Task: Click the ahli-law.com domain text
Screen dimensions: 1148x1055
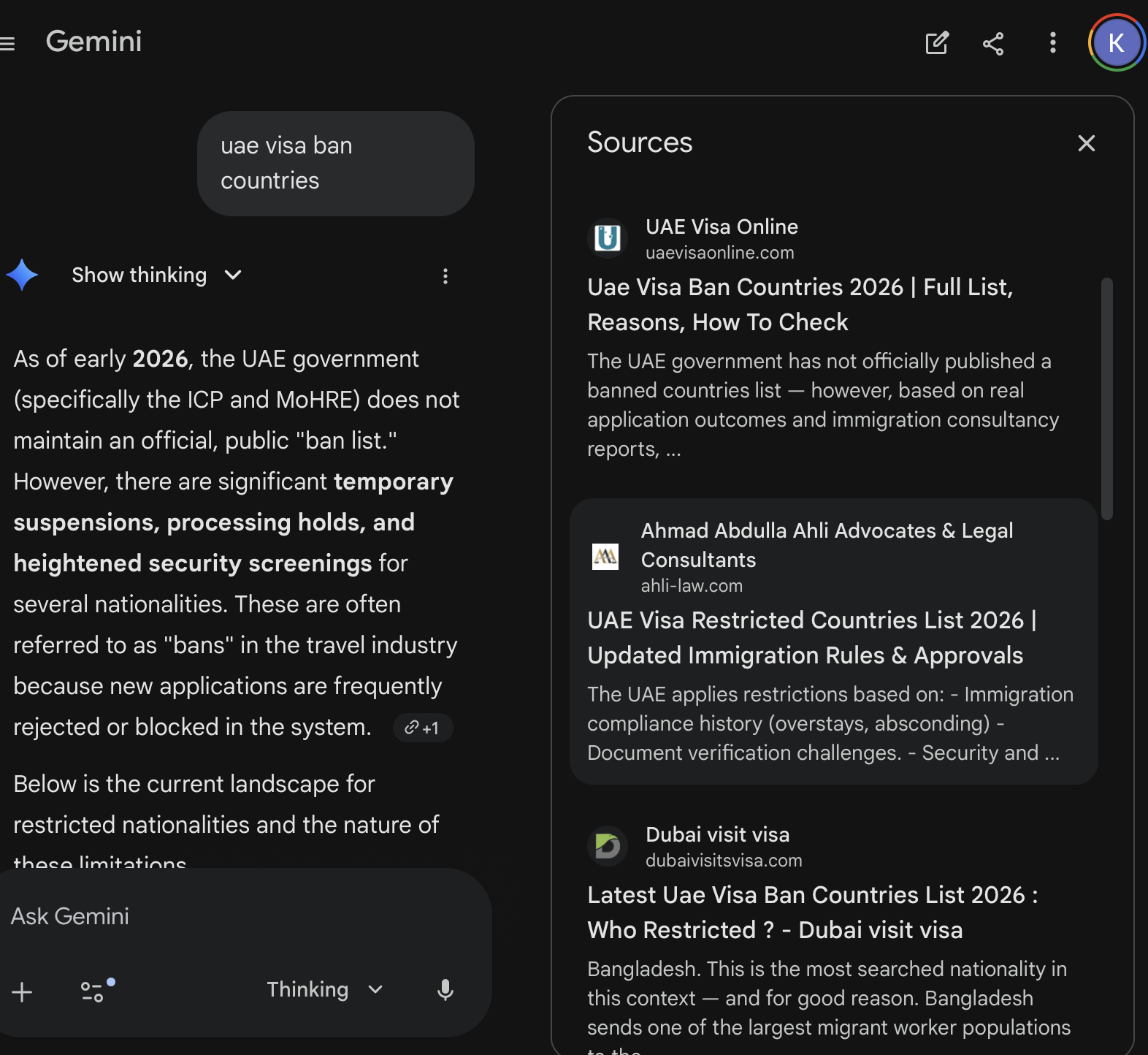Action: pos(692,586)
